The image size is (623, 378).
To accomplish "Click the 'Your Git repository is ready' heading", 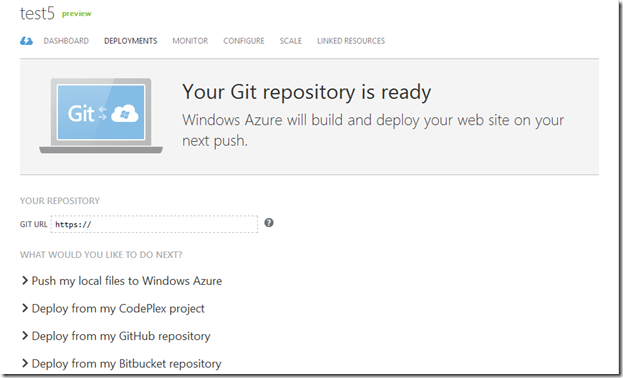I will pos(306,92).
